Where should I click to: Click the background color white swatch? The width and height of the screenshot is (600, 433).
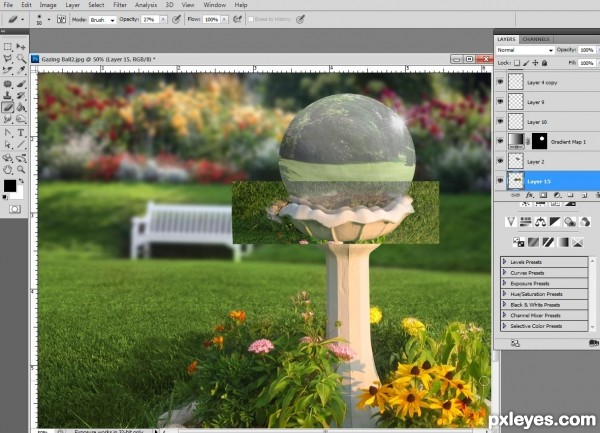[x=20, y=194]
